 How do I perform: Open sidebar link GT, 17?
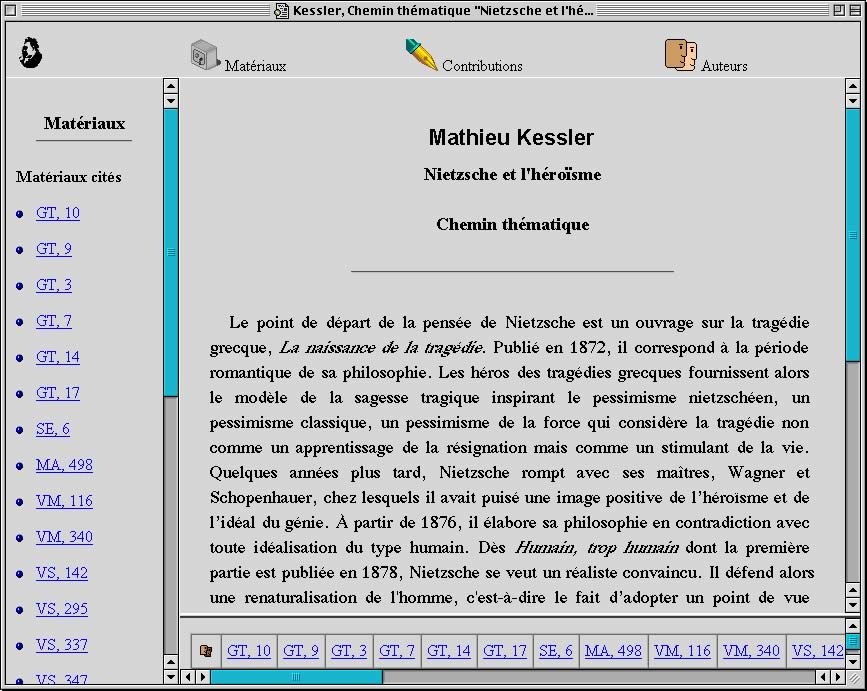tap(58, 392)
